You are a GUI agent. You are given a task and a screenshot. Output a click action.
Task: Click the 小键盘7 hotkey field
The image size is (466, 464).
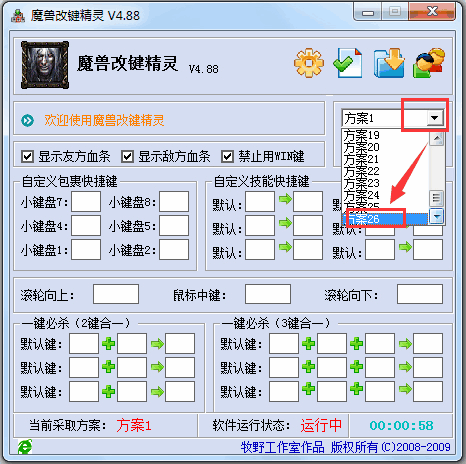pyautogui.click(x=86, y=202)
